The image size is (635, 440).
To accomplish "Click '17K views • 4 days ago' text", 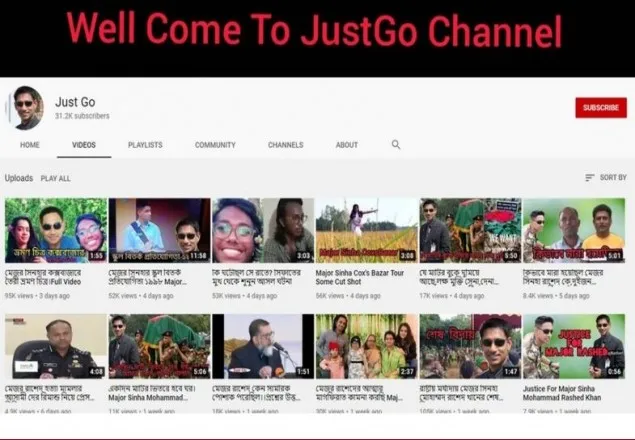I will coord(452,296).
